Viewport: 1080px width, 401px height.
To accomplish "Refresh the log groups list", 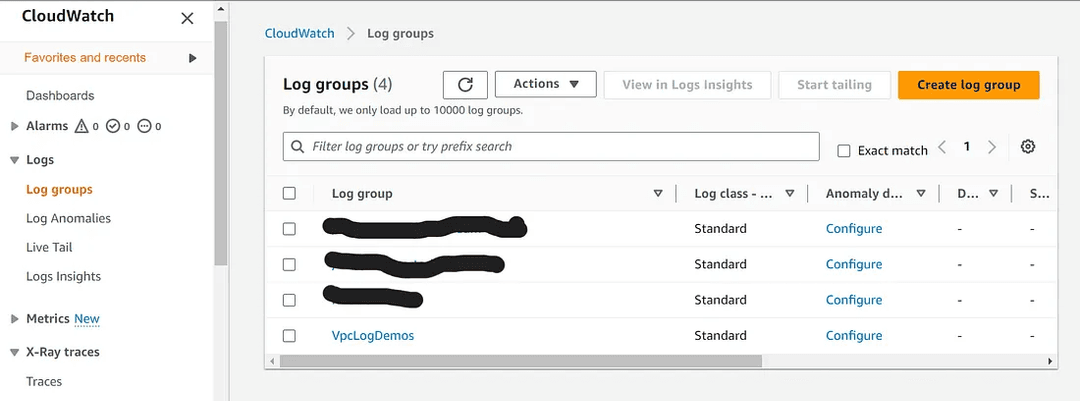I will [466, 85].
